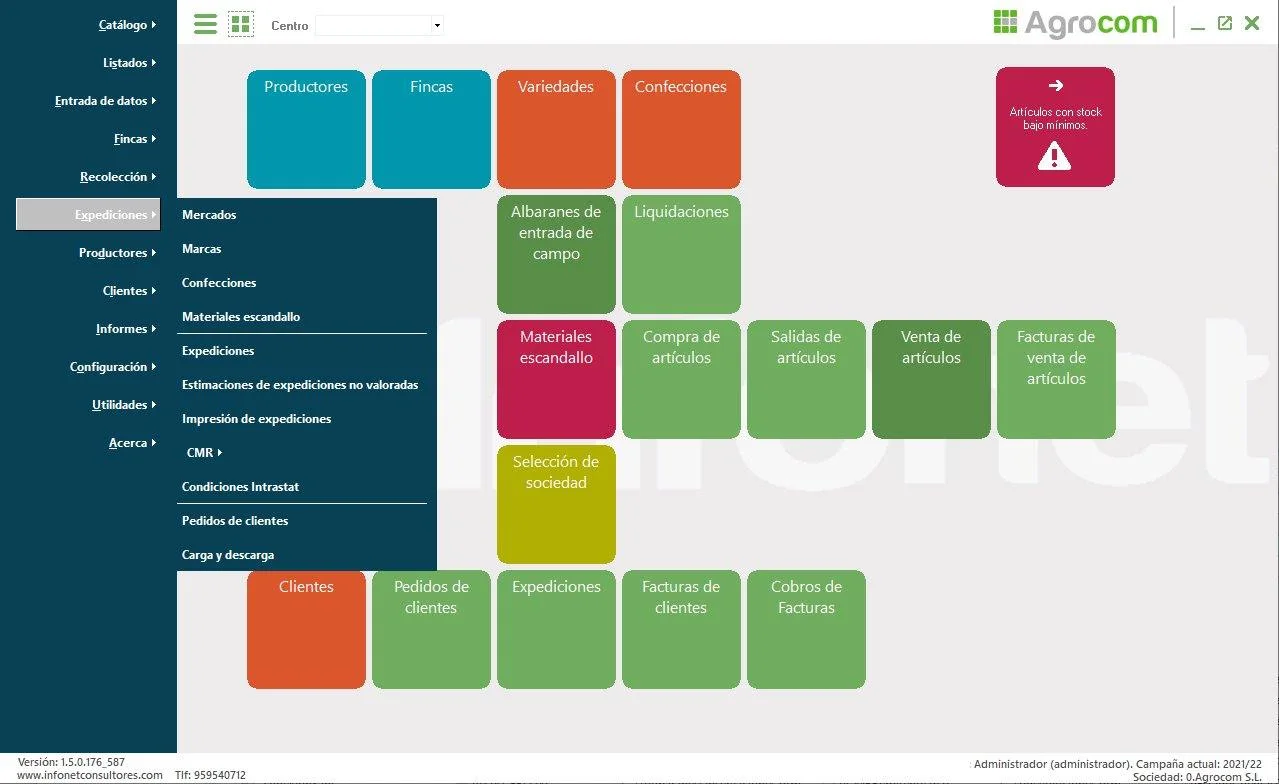Open the Variedades tile
This screenshot has width=1279, height=784.
tap(556, 129)
